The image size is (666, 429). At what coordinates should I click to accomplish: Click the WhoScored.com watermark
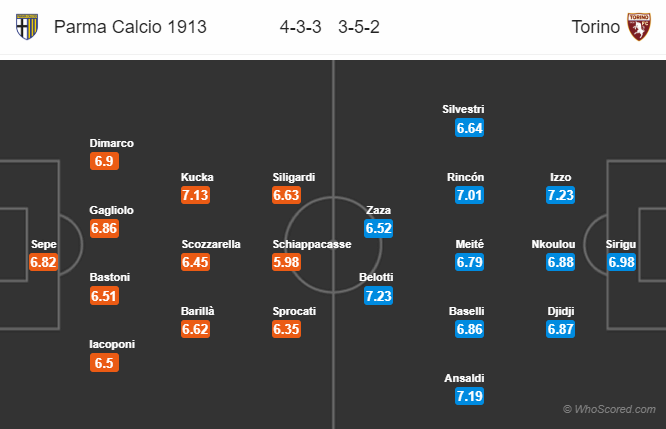click(x=609, y=409)
